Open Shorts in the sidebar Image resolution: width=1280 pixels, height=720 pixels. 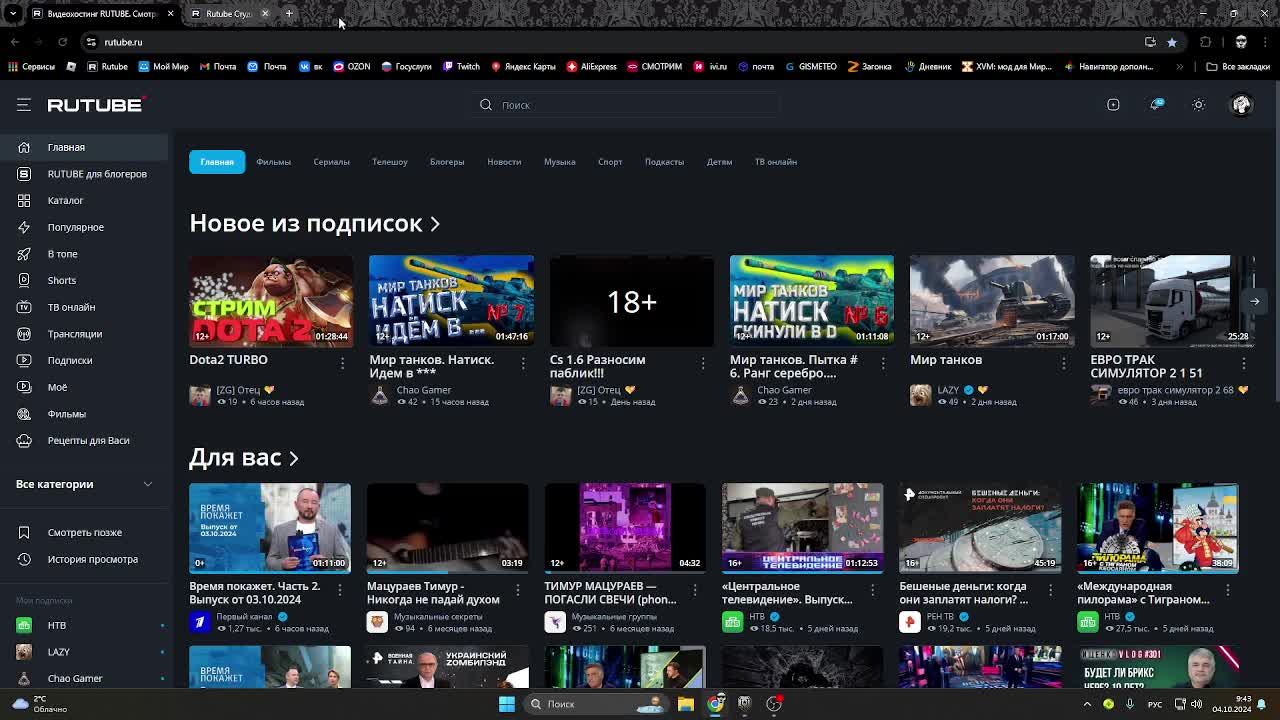coord(84,280)
